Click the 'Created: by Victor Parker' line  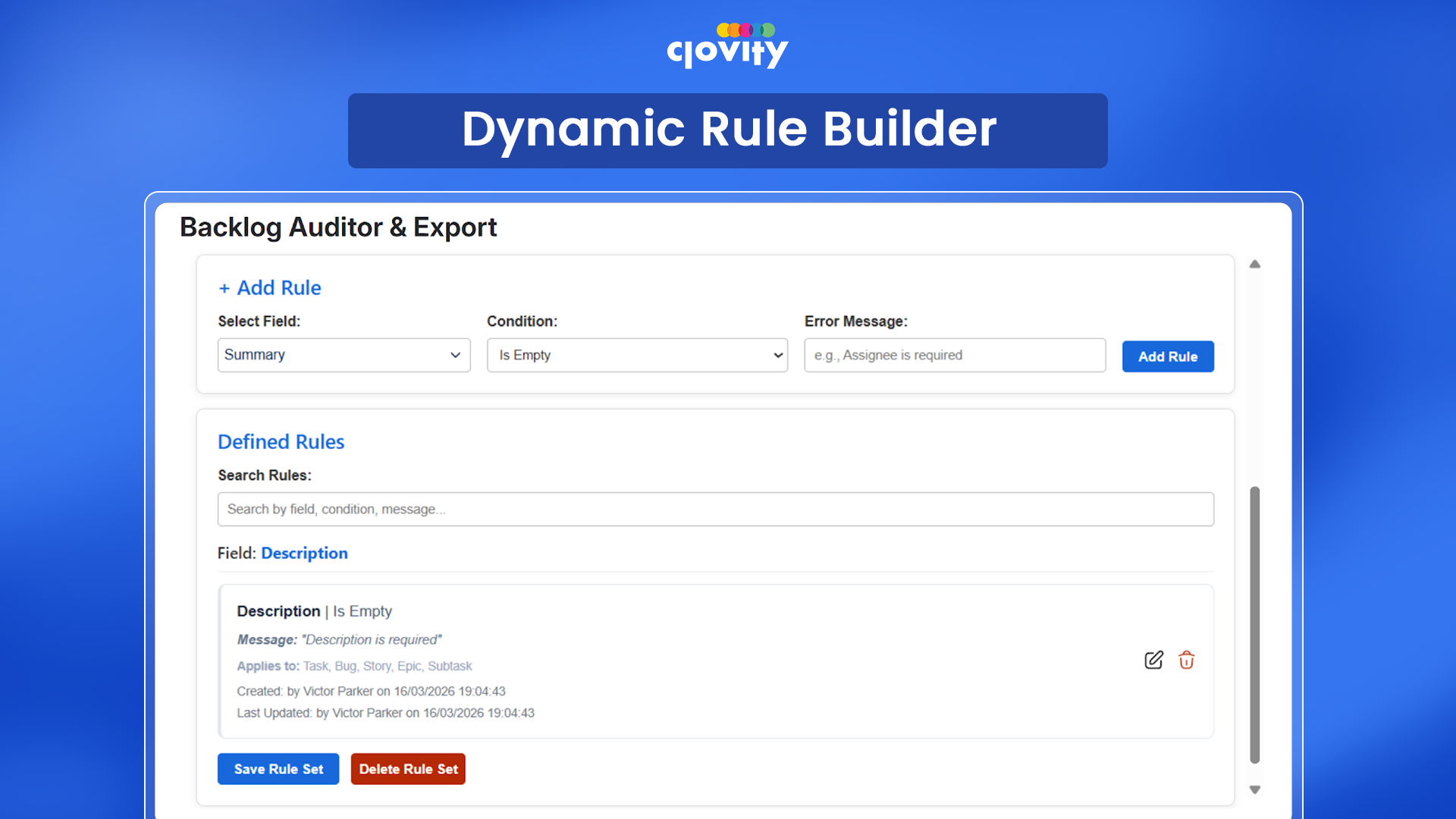(x=371, y=691)
